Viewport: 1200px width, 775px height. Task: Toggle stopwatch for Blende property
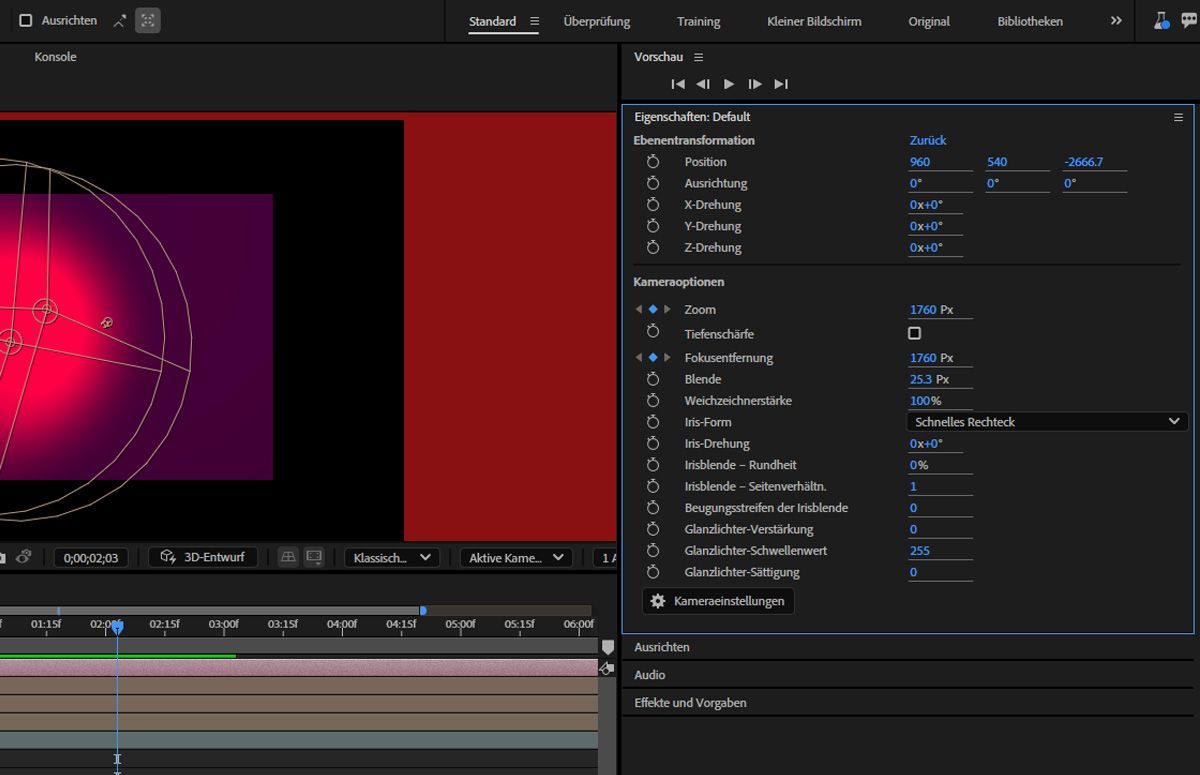(x=653, y=380)
